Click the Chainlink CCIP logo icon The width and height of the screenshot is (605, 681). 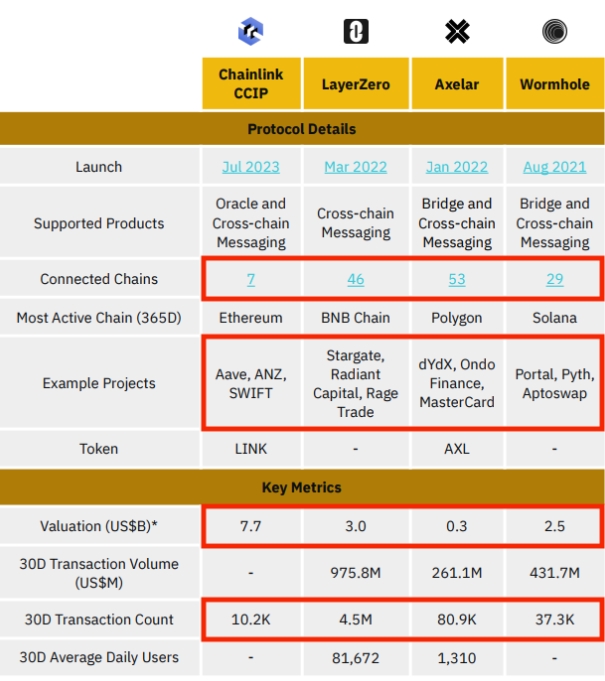coord(251,31)
